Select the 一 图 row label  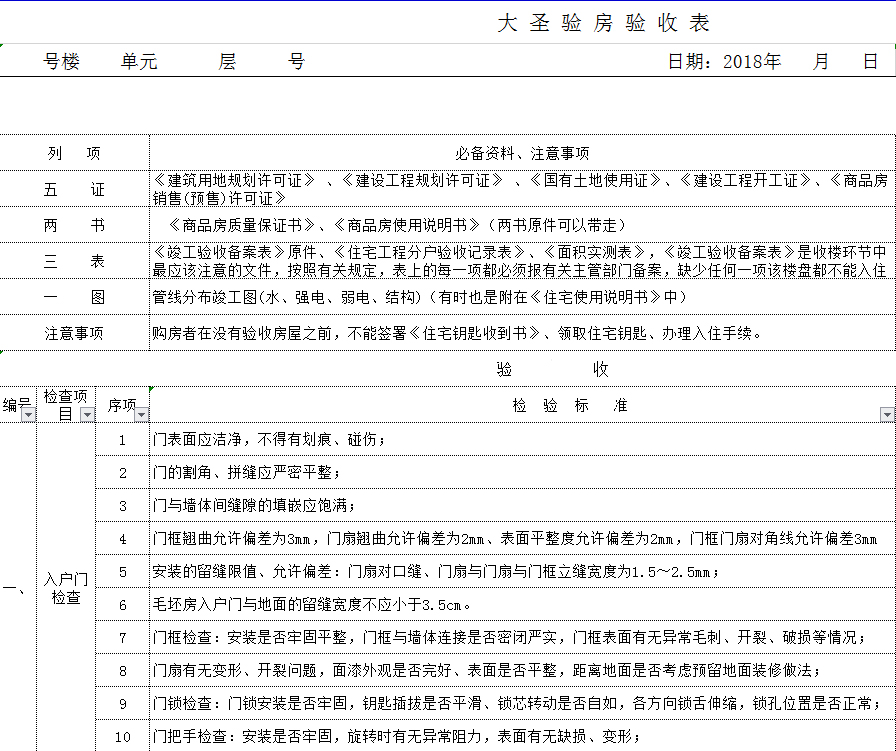pos(74,297)
